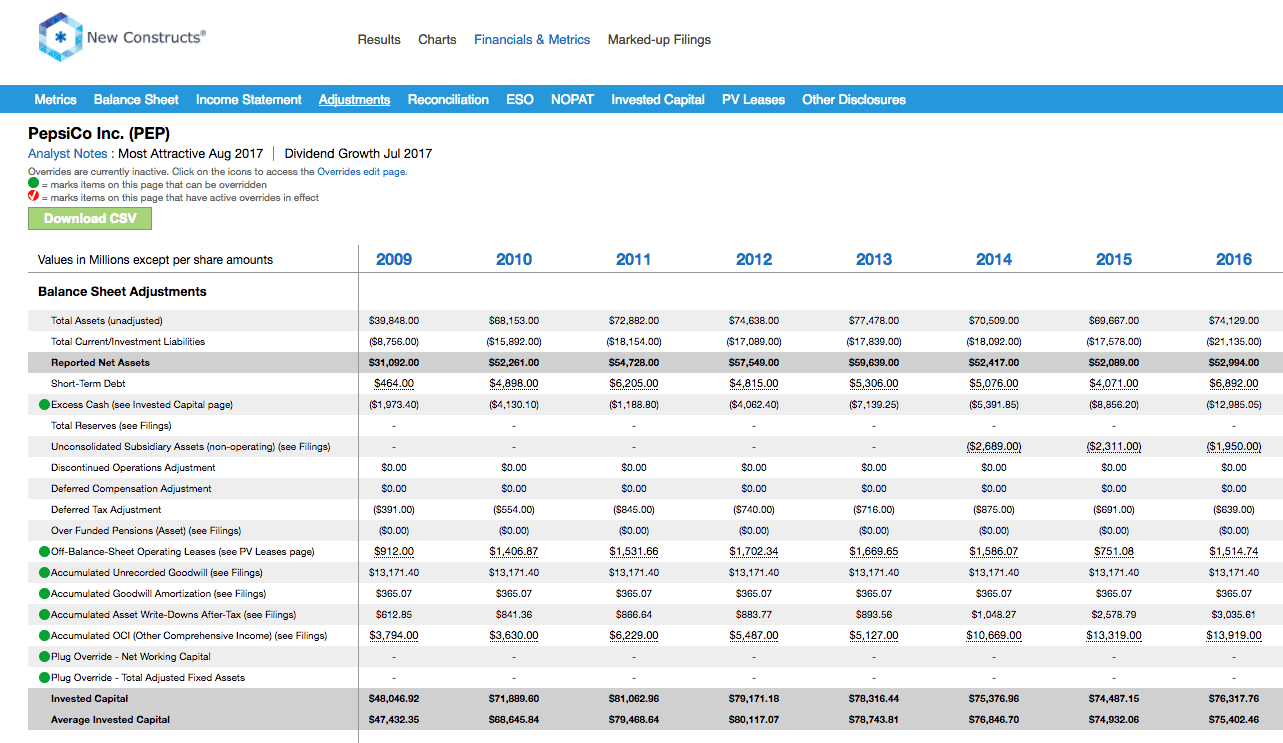Select 2009 Invested Capital cell $48,046.92
This screenshot has width=1283, height=743.
(x=394, y=699)
